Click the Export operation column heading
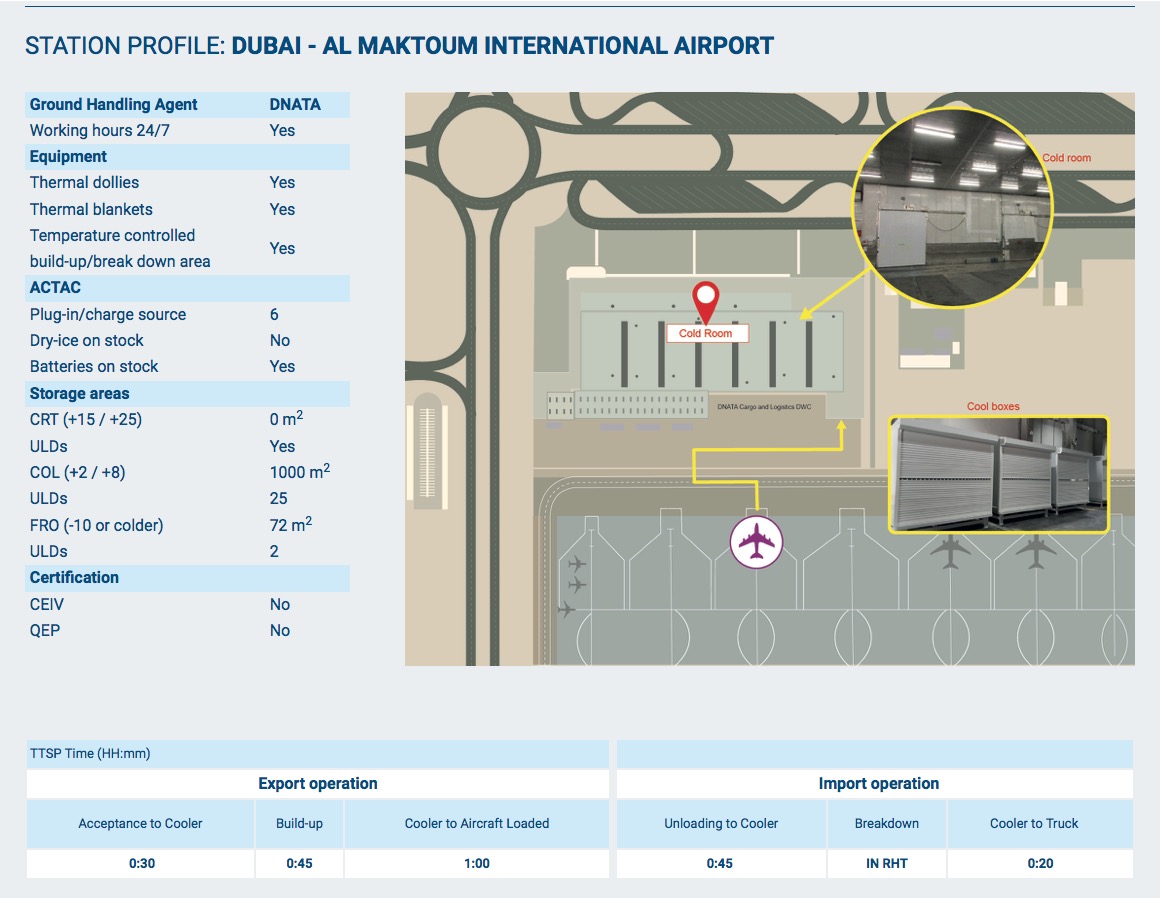1160x898 pixels. click(318, 784)
